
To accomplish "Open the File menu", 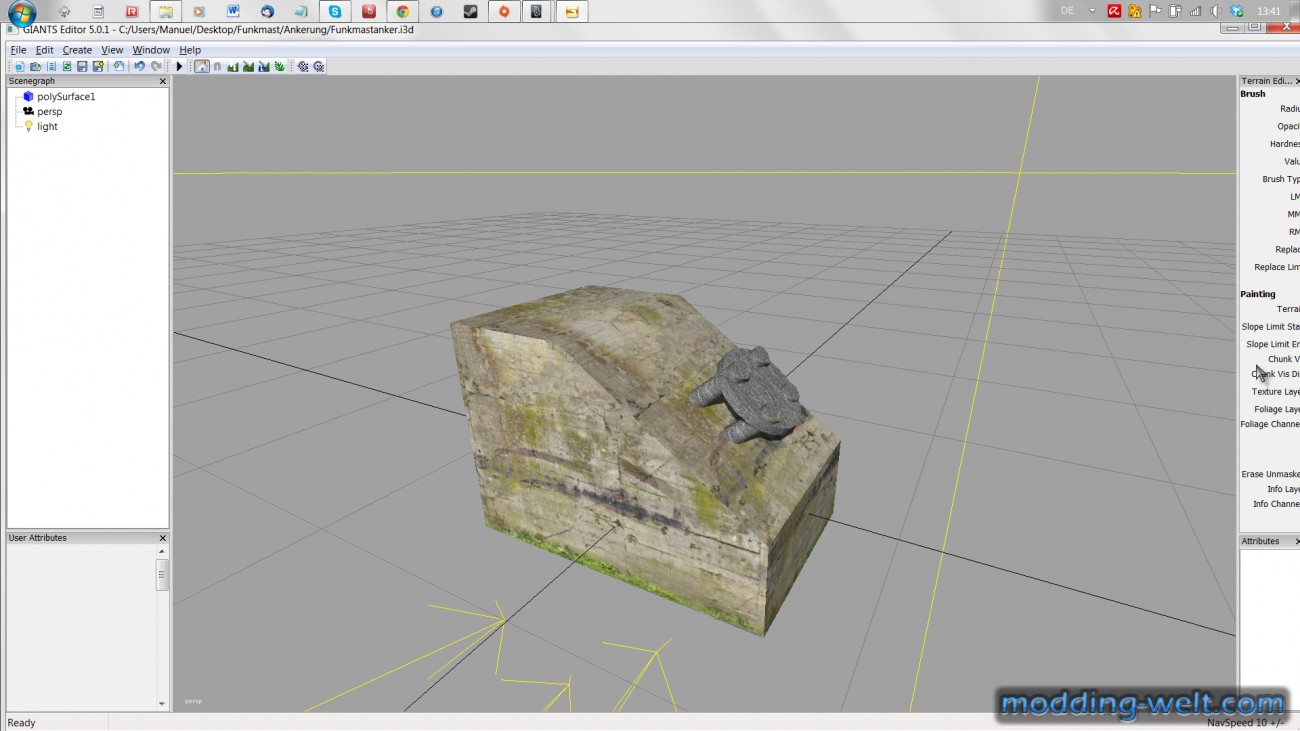I will [18, 50].
